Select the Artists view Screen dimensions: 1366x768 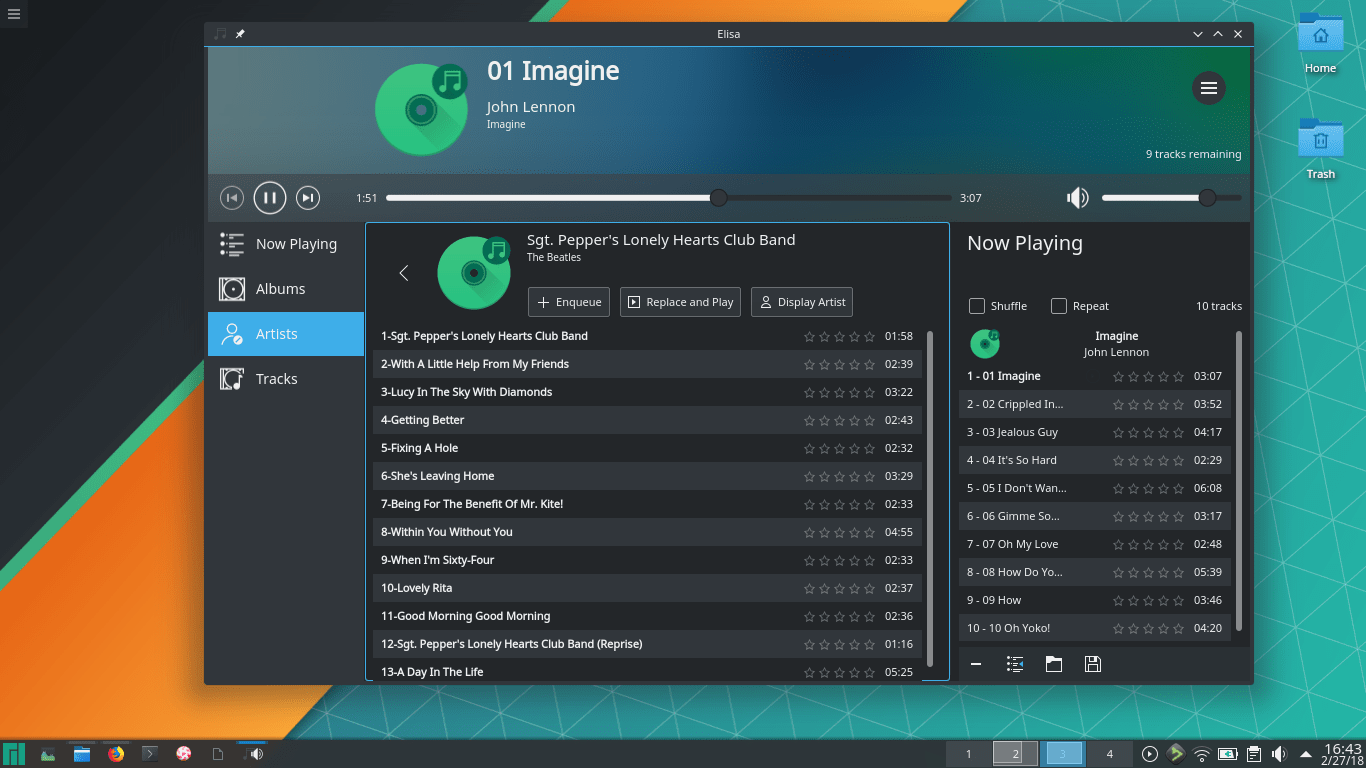285,334
